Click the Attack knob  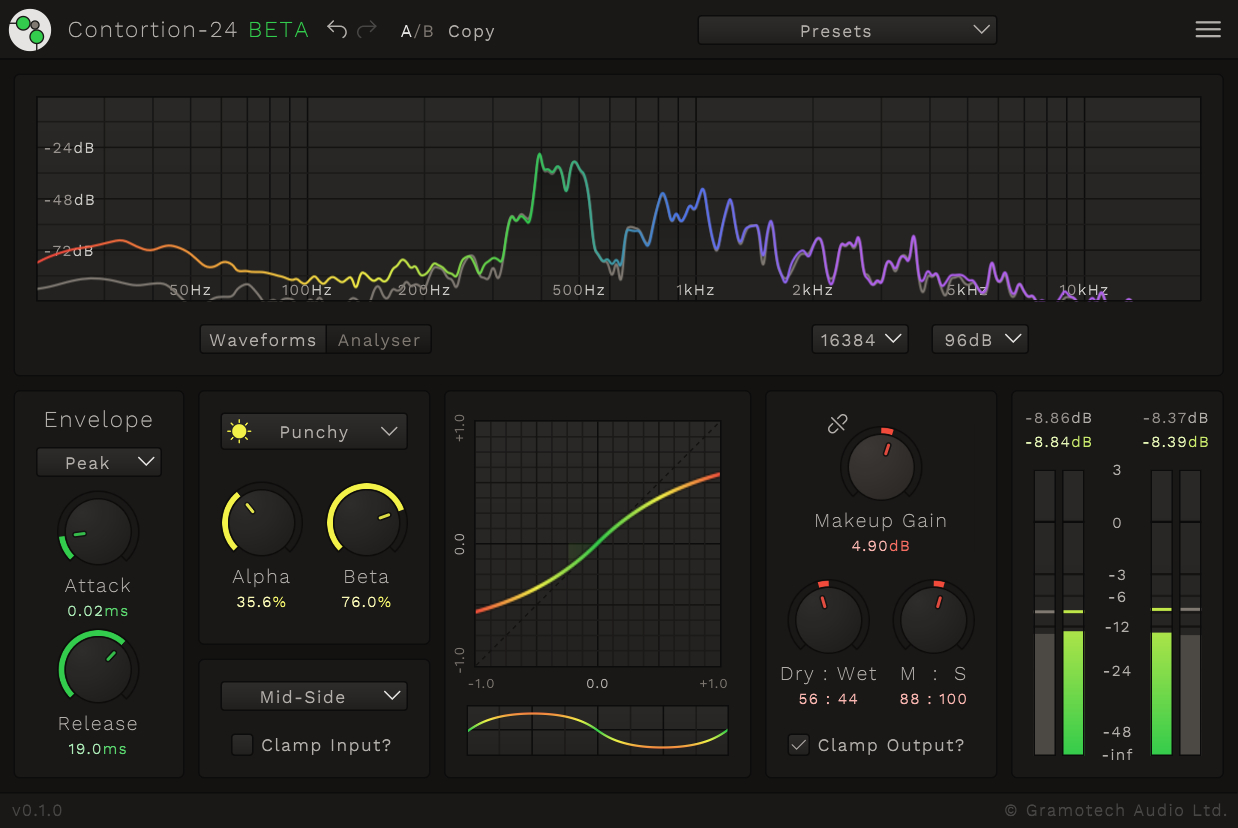(98, 532)
